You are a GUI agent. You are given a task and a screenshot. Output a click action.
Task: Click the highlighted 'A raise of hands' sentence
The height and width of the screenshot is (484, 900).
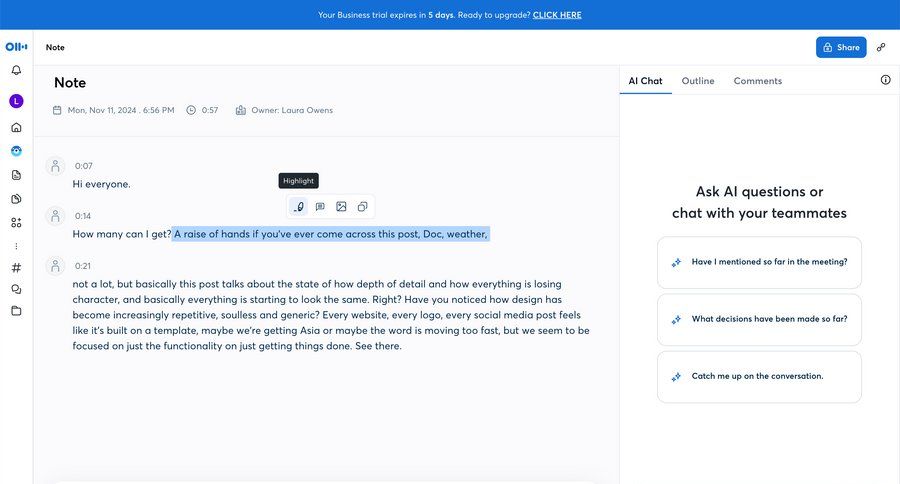pyautogui.click(x=331, y=234)
